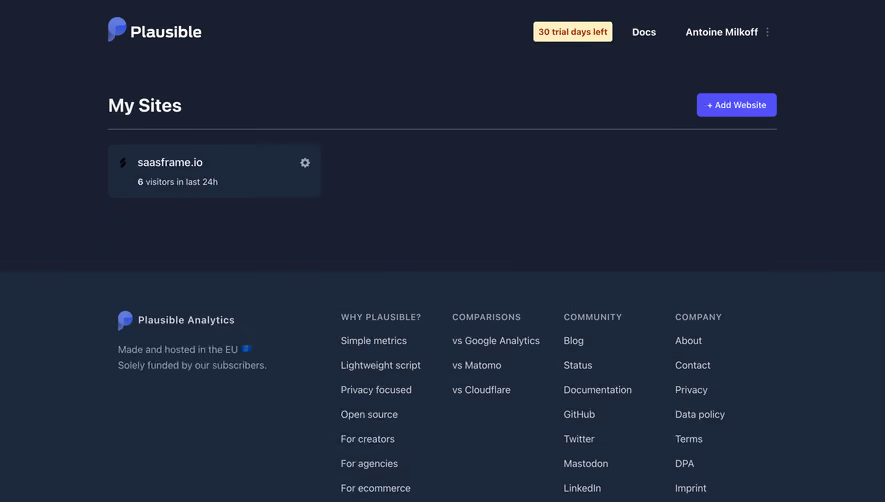885x502 pixels.
Task: Open Simple metrics footer link
Action: (x=373, y=341)
